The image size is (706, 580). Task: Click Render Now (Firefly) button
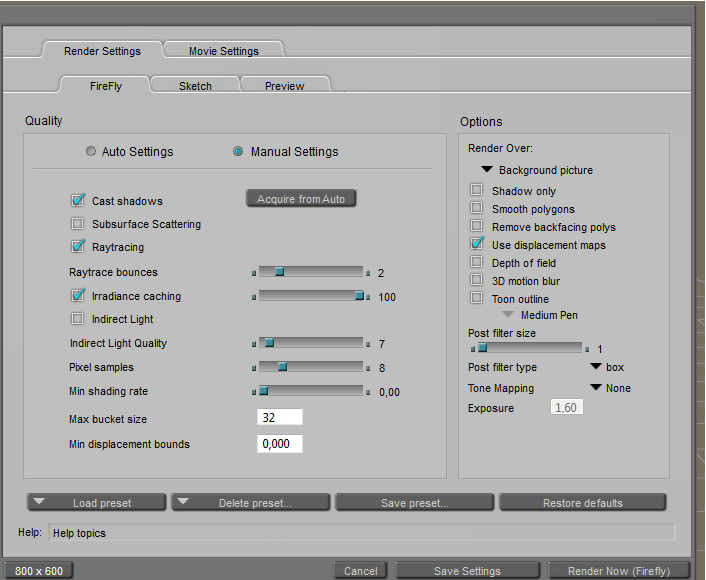(619, 571)
